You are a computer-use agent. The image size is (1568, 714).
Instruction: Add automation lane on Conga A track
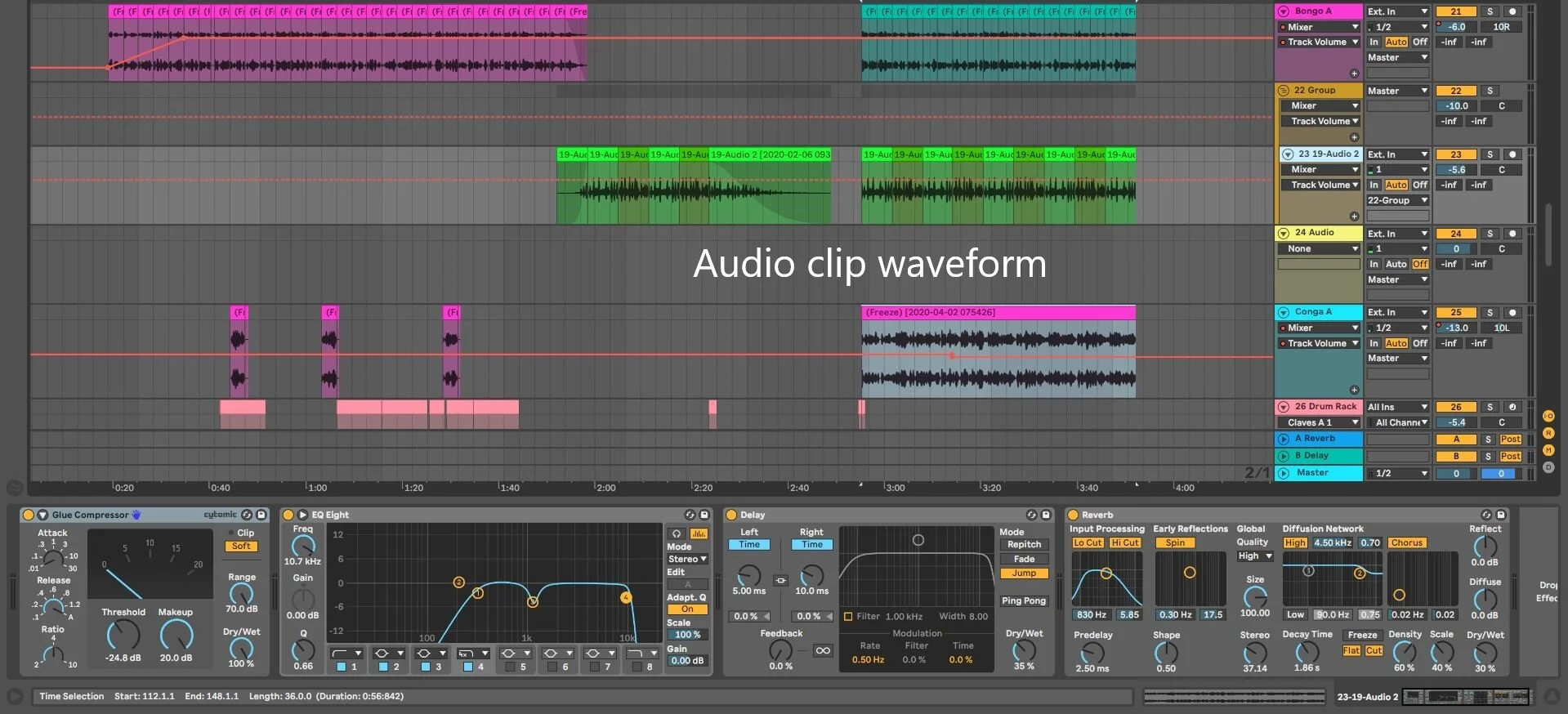click(1354, 390)
